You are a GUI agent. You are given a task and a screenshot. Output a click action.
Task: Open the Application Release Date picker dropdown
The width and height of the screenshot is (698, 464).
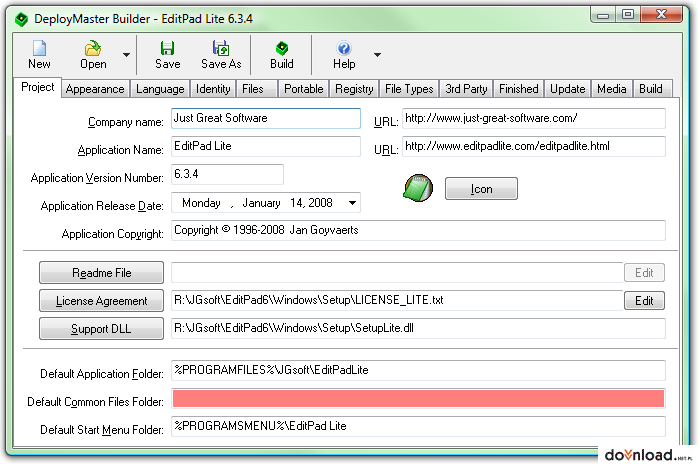coord(352,203)
